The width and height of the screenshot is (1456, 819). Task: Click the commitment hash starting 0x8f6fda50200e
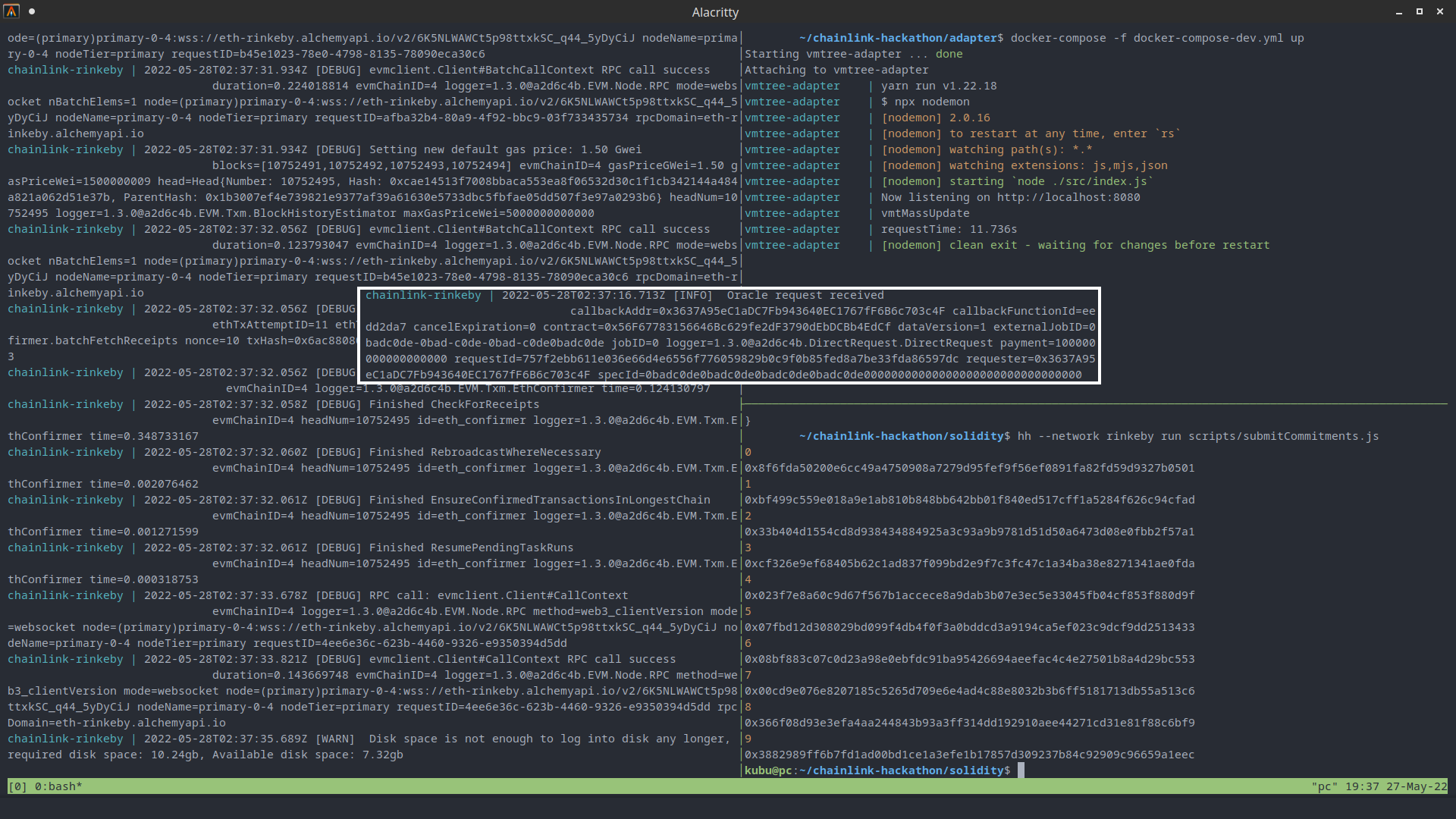(x=969, y=468)
